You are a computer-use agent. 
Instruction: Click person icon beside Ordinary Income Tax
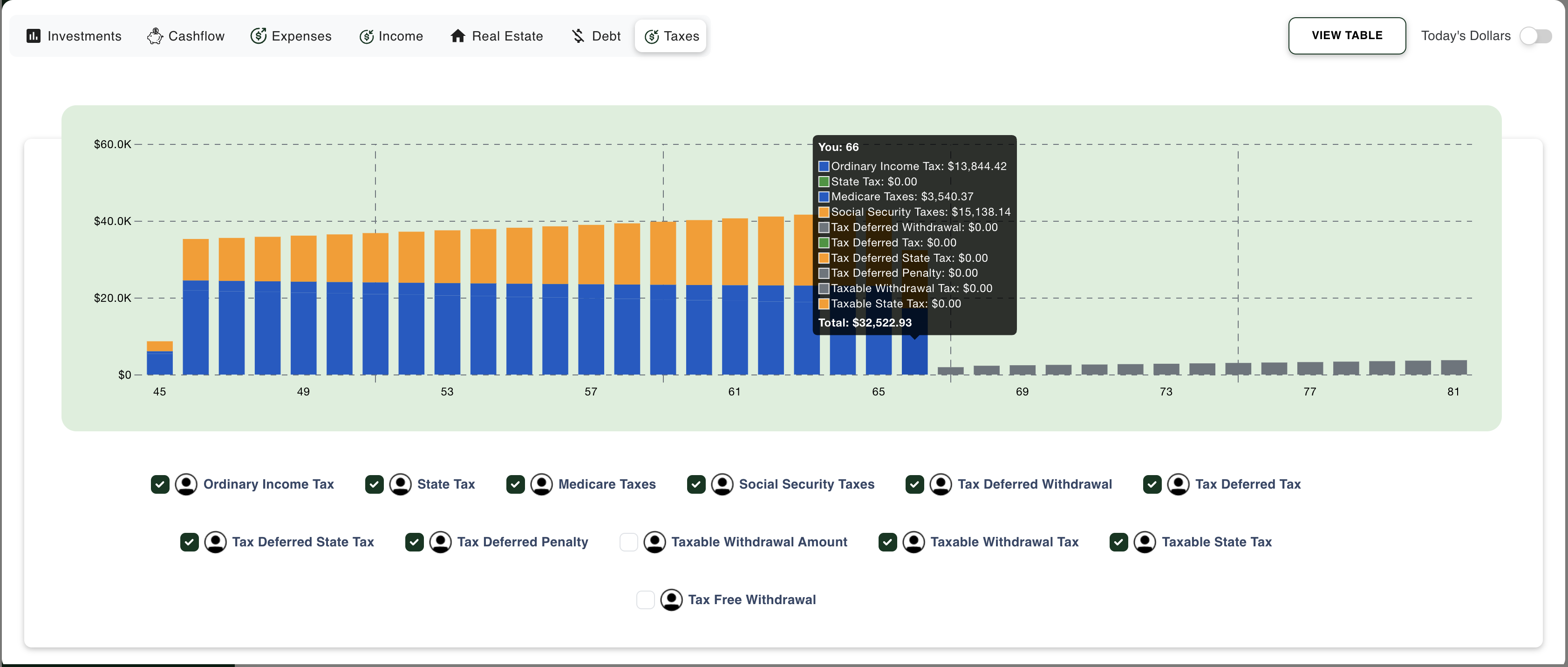(186, 484)
